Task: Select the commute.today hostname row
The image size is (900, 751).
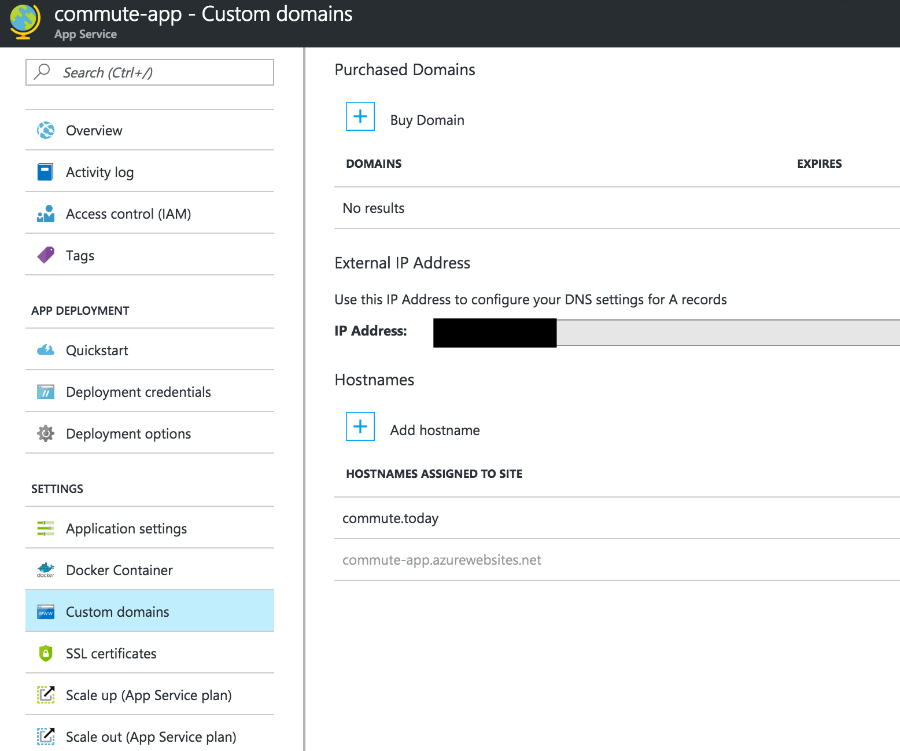Action: [x=617, y=518]
